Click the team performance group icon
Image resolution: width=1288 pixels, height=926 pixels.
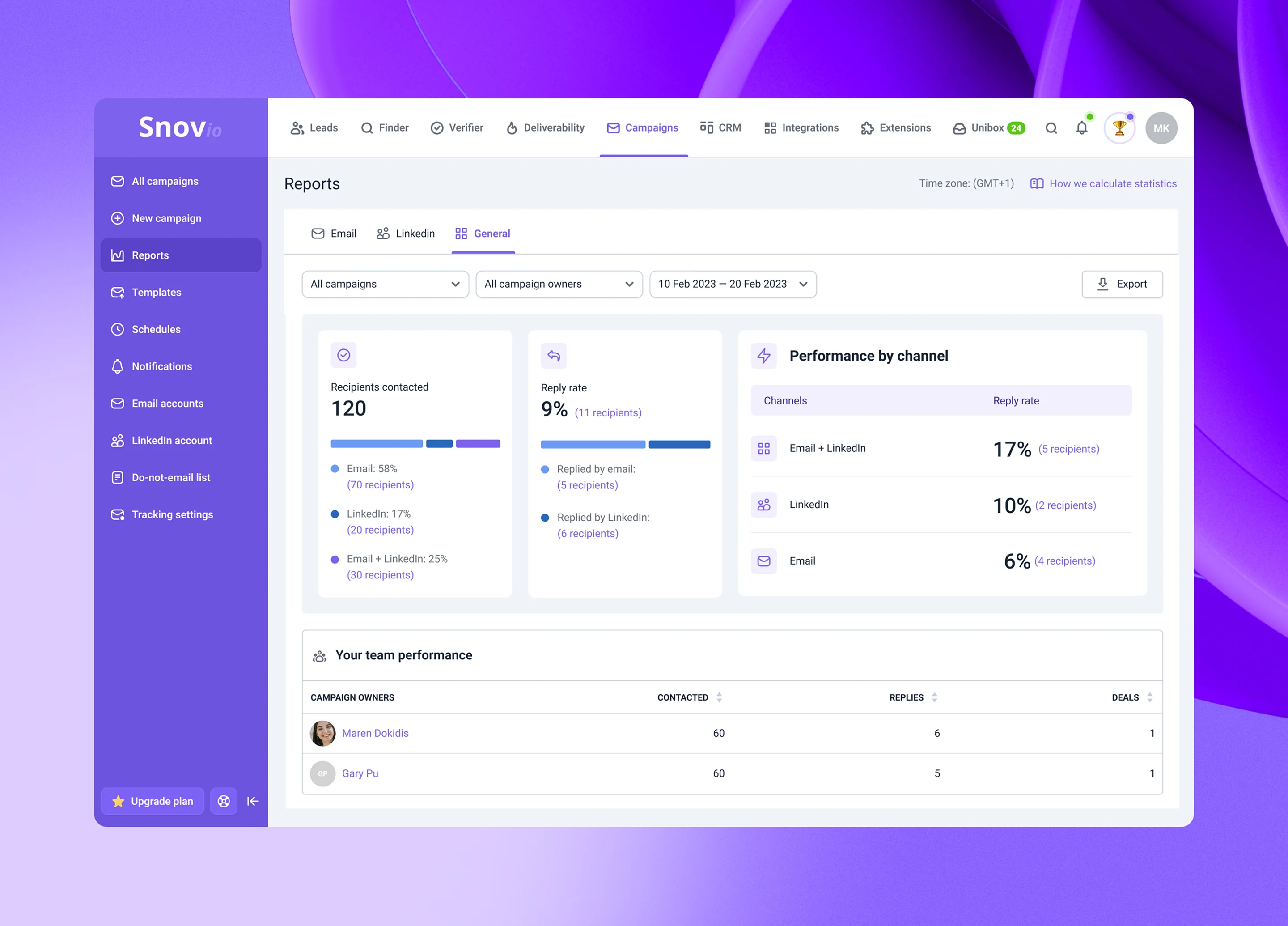tap(320, 656)
